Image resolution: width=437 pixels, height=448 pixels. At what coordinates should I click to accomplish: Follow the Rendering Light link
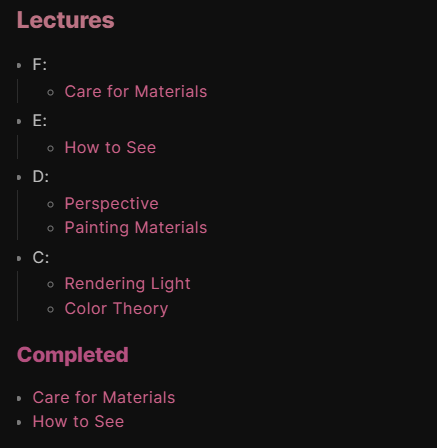pos(127,284)
